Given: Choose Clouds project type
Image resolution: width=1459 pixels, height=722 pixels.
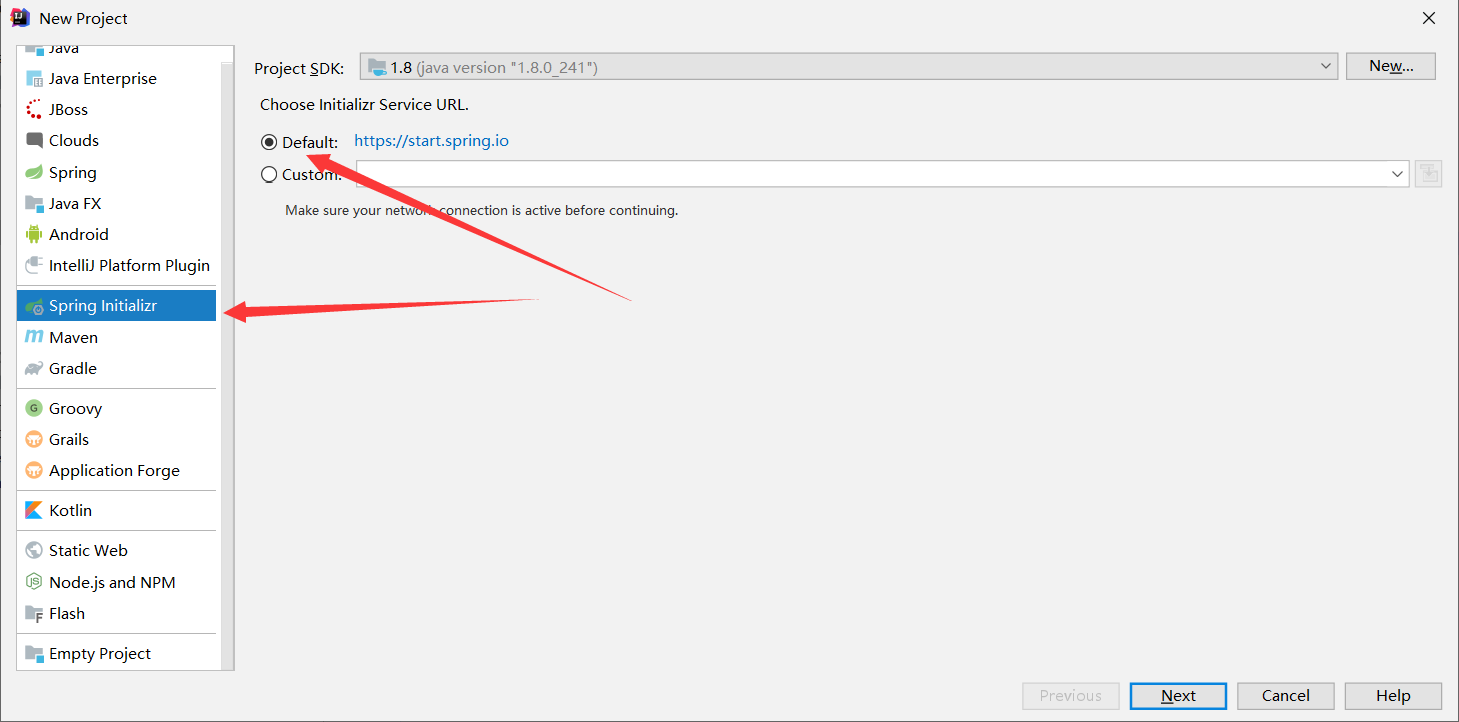Looking at the screenshot, I should click(x=116, y=141).
